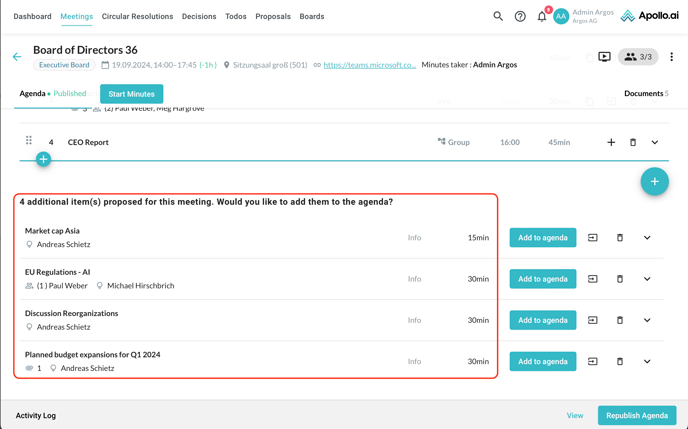The height and width of the screenshot is (429, 688).
Task: Open the Proposals menu item
Action: (273, 16)
